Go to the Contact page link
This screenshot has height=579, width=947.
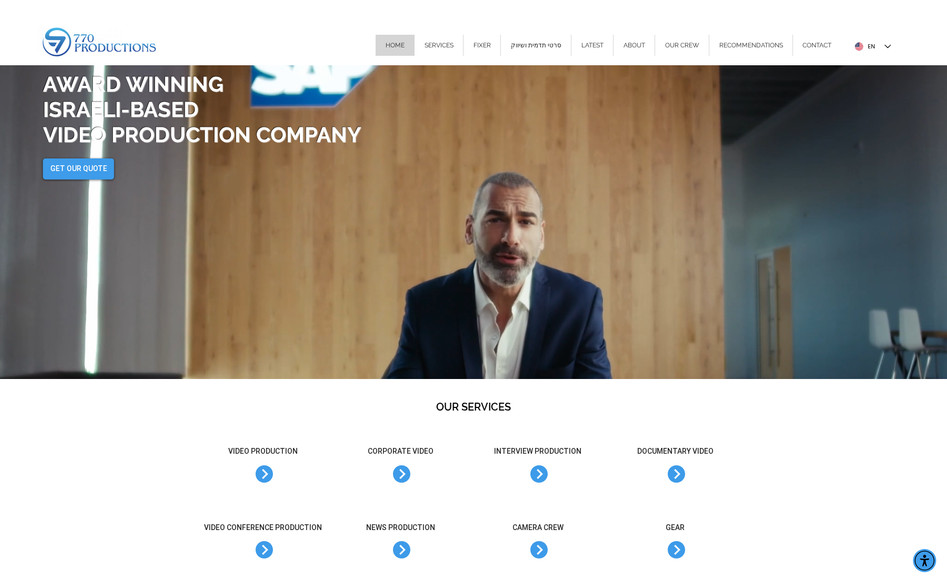pyautogui.click(x=817, y=45)
